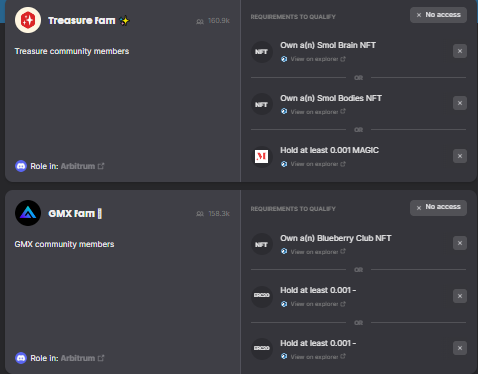Click Discord icon in Treasure Fam role
This screenshot has height=374, width=478.
[21, 166]
